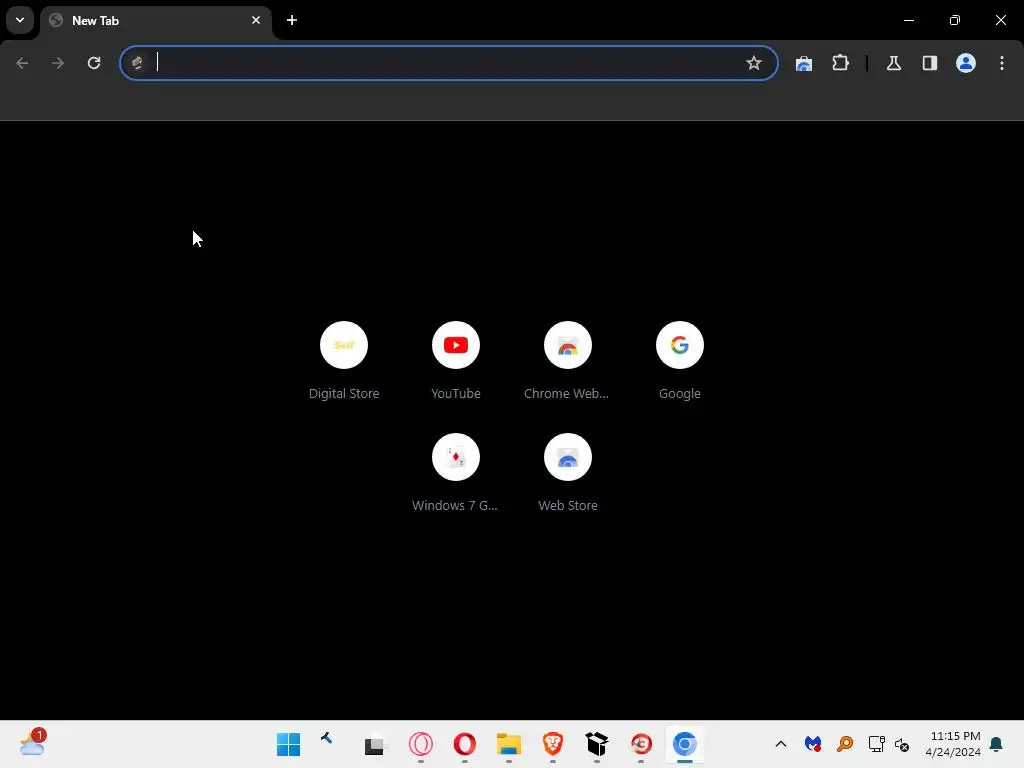Switch to Chromium on taskbar
This screenshot has height=768, width=1024.
pos(684,744)
